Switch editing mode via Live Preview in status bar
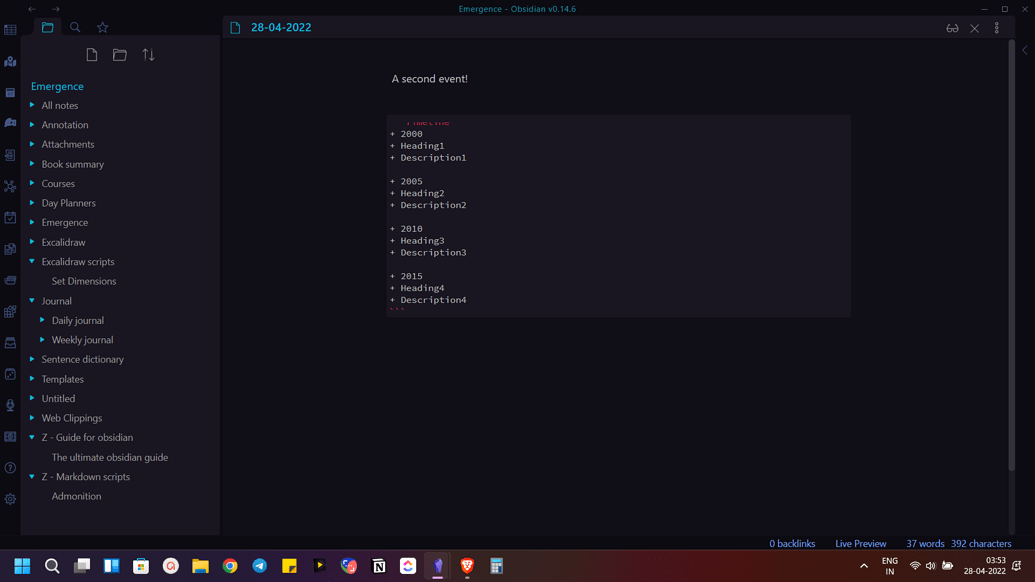The width and height of the screenshot is (1035, 582). click(x=860, y=543)
